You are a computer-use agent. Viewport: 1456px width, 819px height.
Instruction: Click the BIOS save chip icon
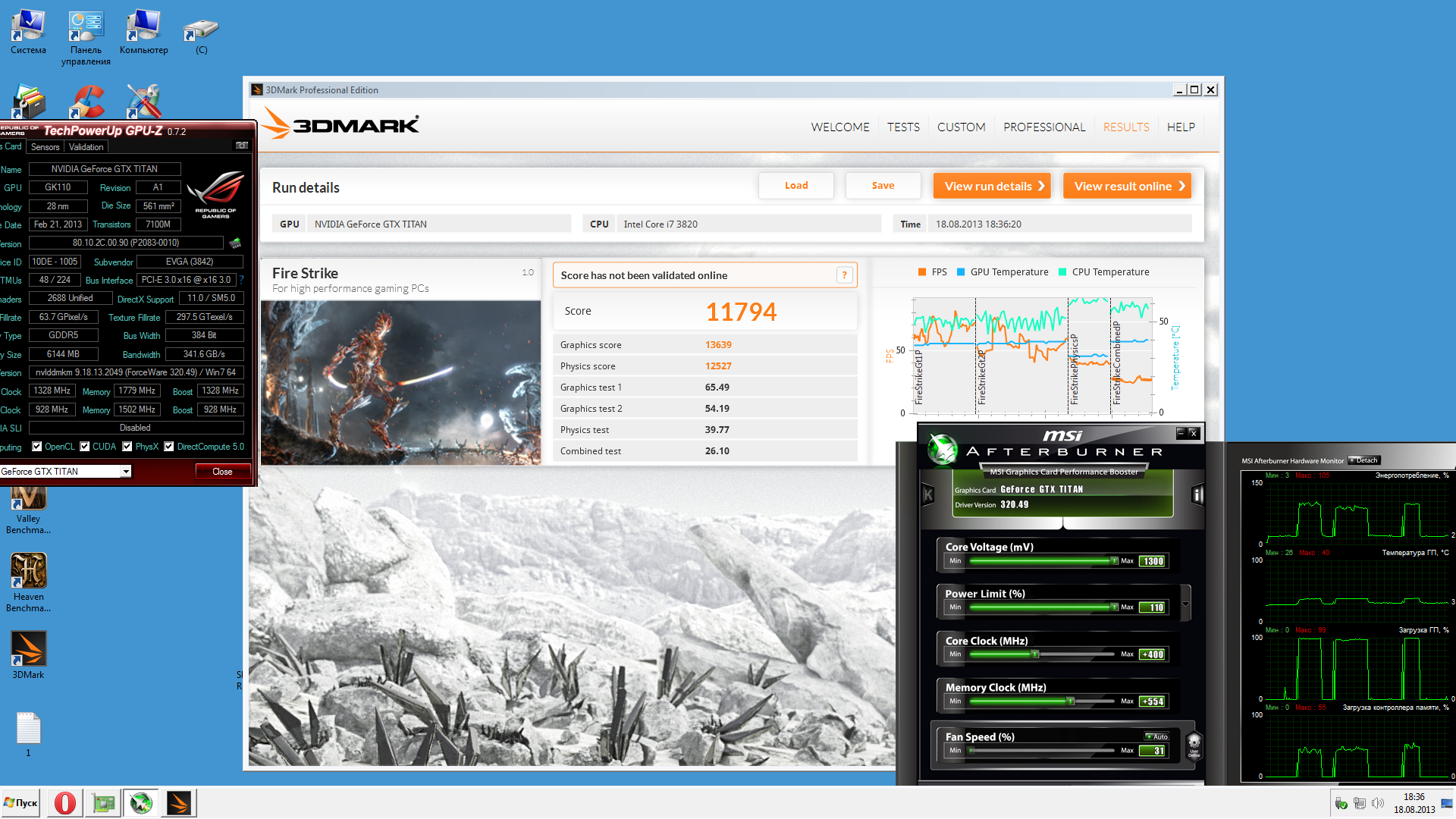click(235, 243)
